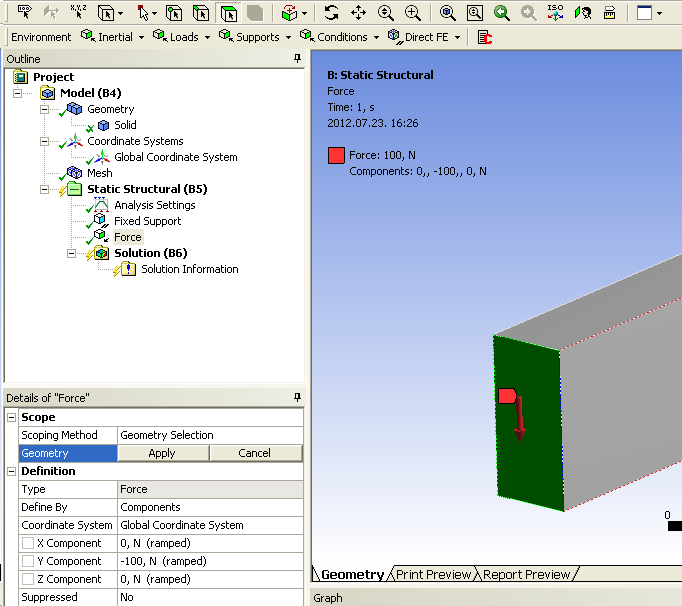
Task: Activate the Pan view tool
Action: pyautogui.click(x=358, y=13)
